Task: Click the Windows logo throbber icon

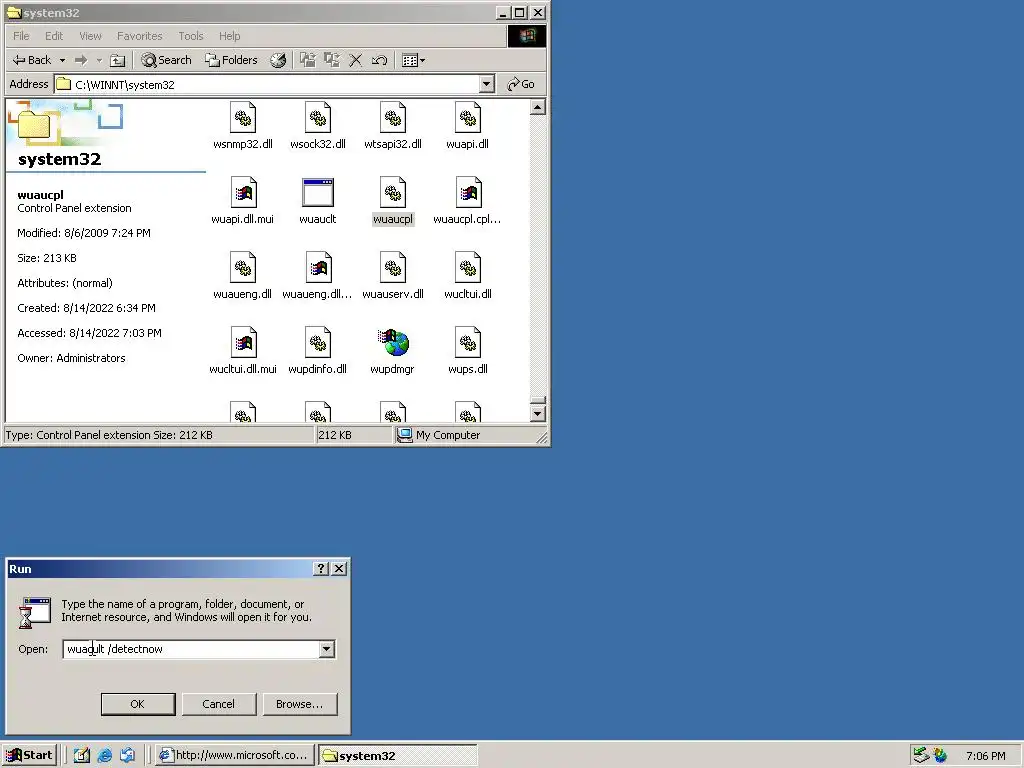Action: point(527,36)
